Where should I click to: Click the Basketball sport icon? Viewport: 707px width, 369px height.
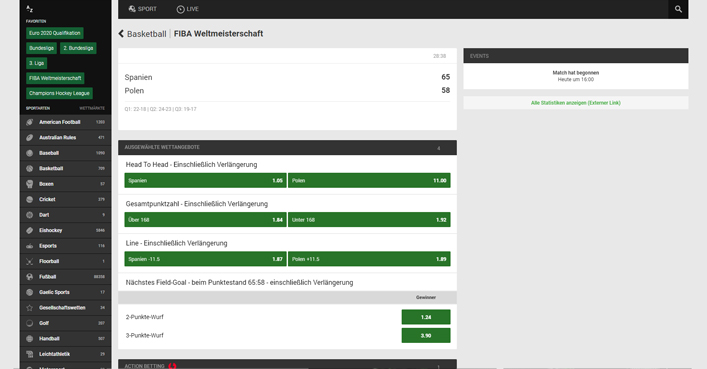30,169
